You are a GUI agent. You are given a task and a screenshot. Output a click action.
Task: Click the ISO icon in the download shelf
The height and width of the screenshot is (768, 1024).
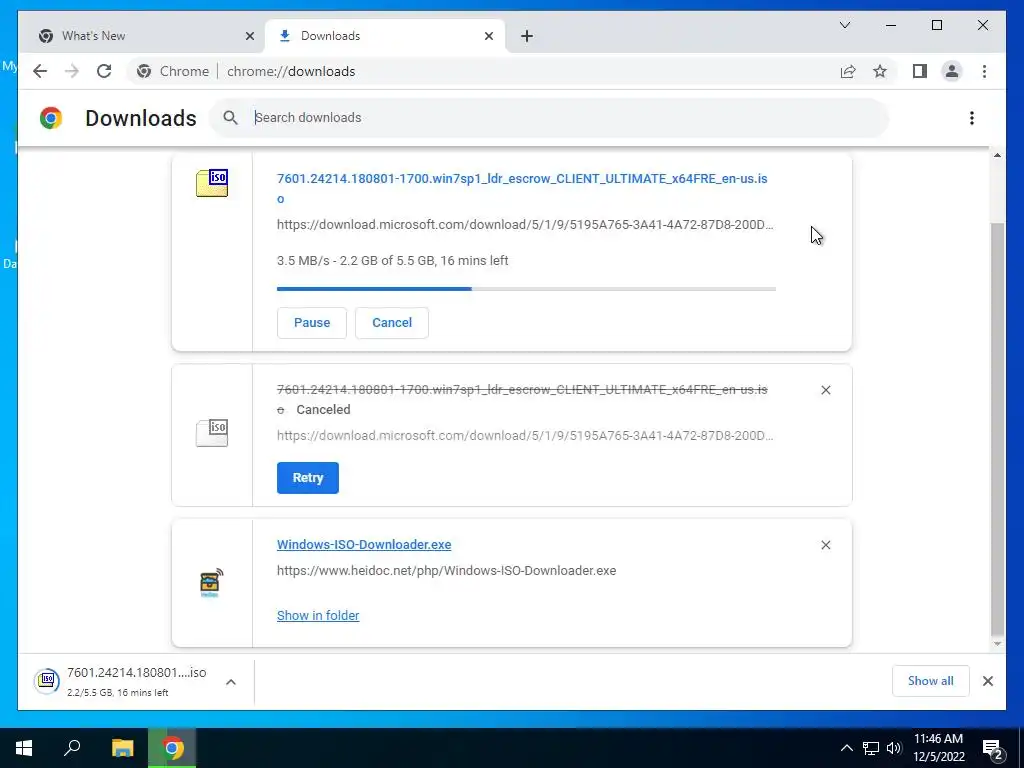47,681
